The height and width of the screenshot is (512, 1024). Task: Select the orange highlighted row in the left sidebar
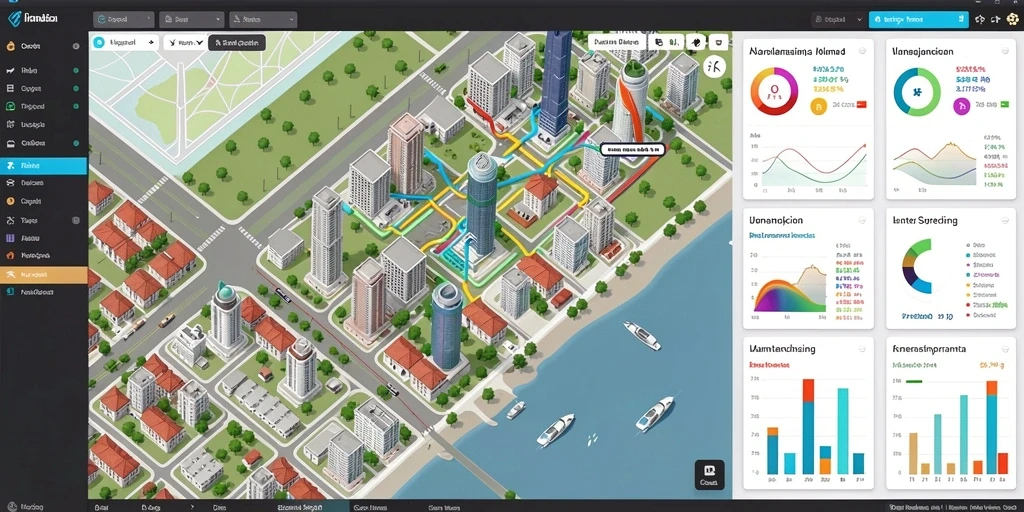click(43, 275)
